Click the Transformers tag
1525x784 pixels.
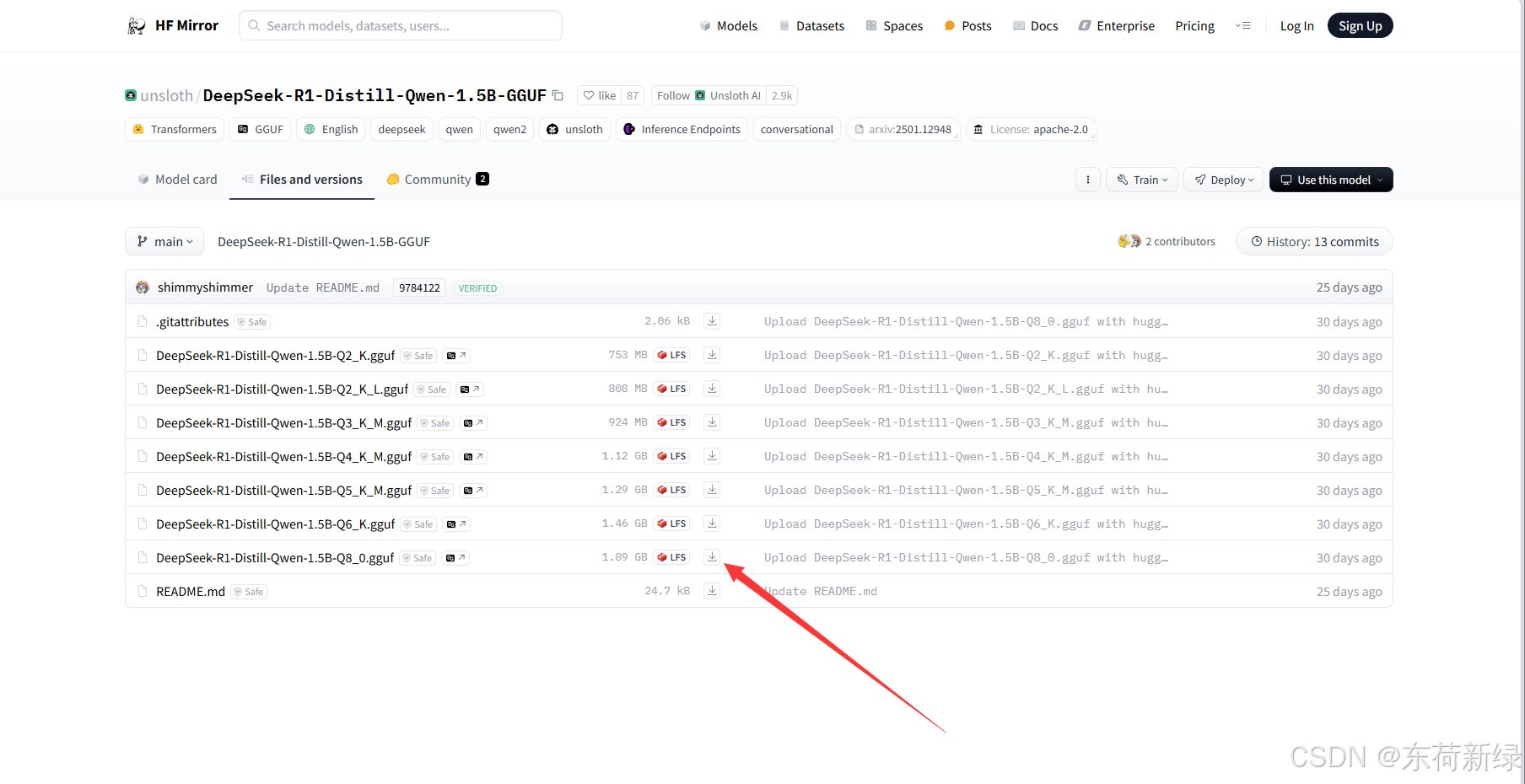pos(175,129)
